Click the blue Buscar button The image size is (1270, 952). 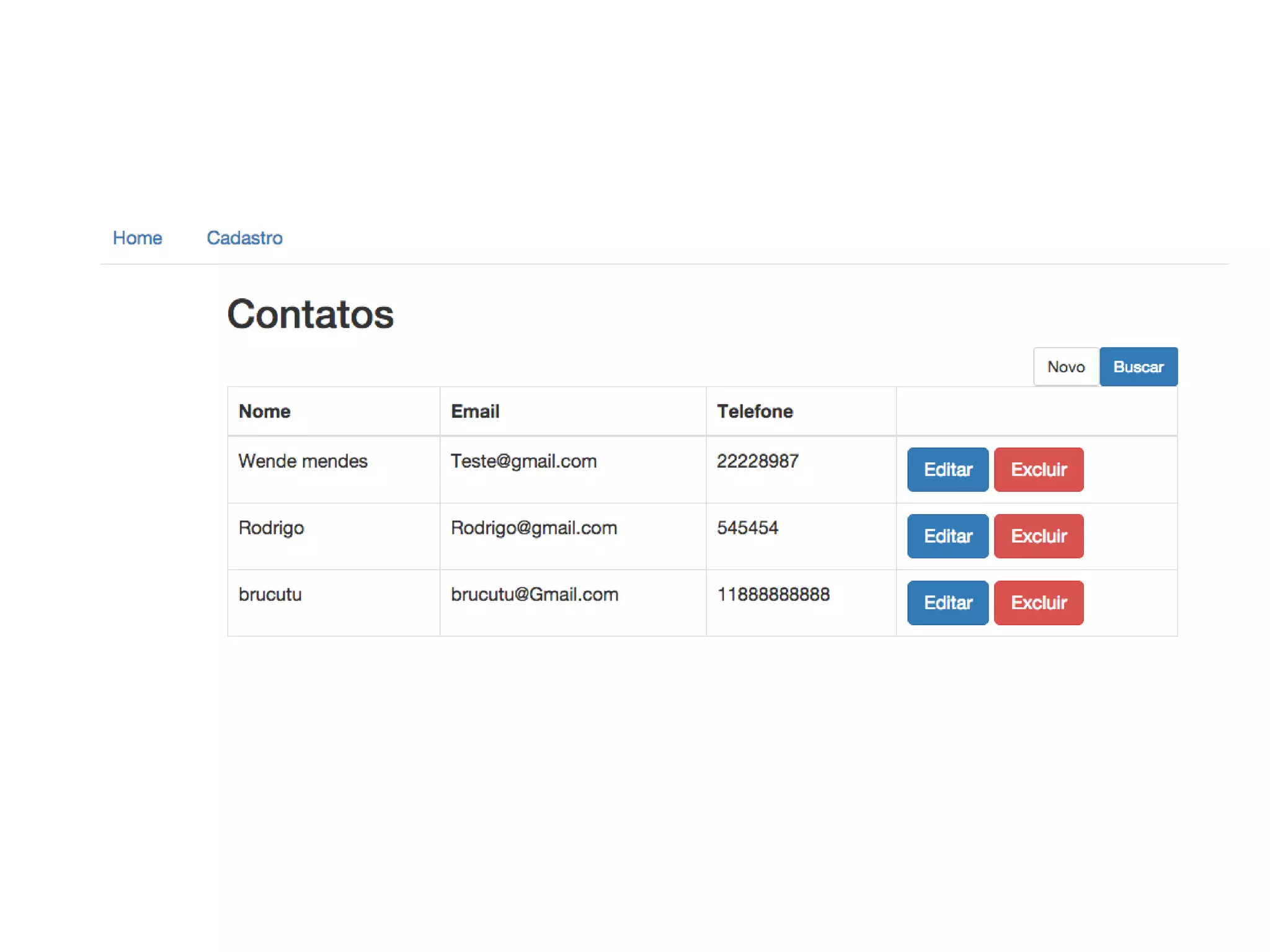pos(1138,367)
